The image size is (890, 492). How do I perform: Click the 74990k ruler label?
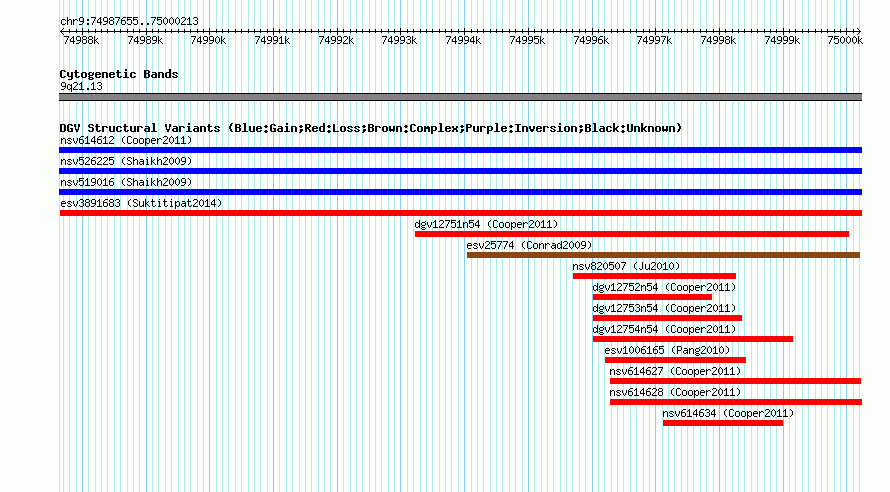click(208, 40)
